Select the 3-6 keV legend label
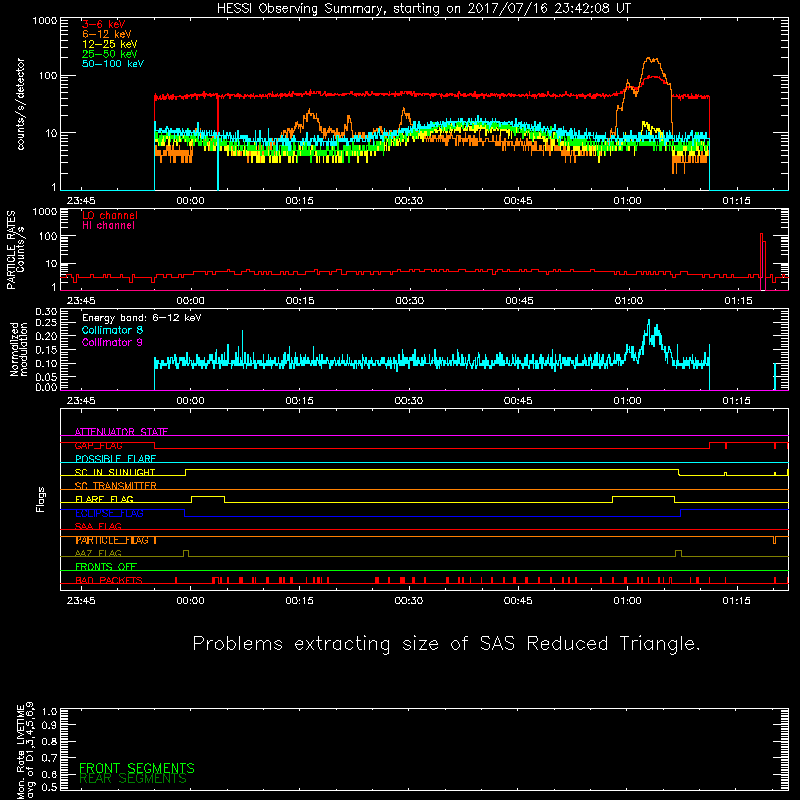800x800 pixels. point(104,24)
